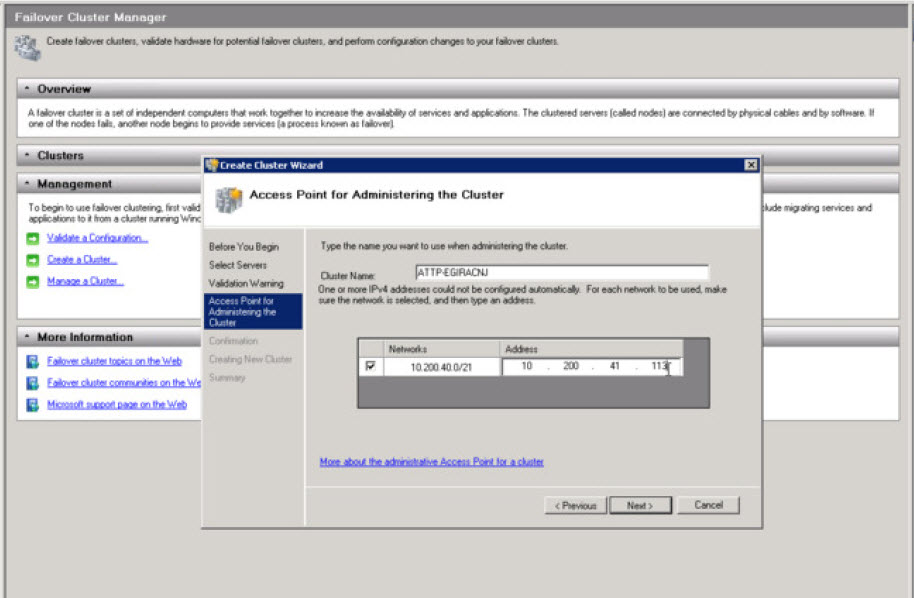The height and width of the screenshot is (598, 914).
Task: Select the Creating New Cluster wizard step
Action: pyautogui.click(x=250, y=359)
